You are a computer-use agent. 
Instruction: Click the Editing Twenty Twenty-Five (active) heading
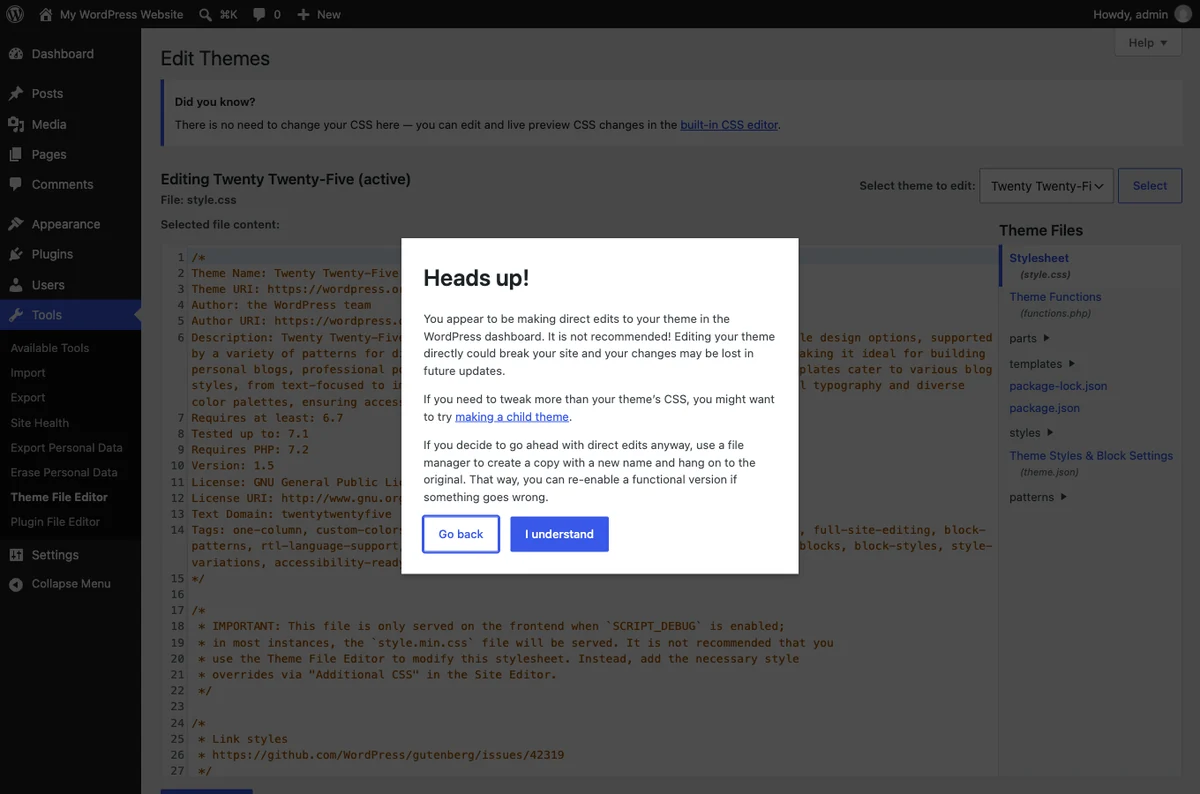click(x=286, y=179)
